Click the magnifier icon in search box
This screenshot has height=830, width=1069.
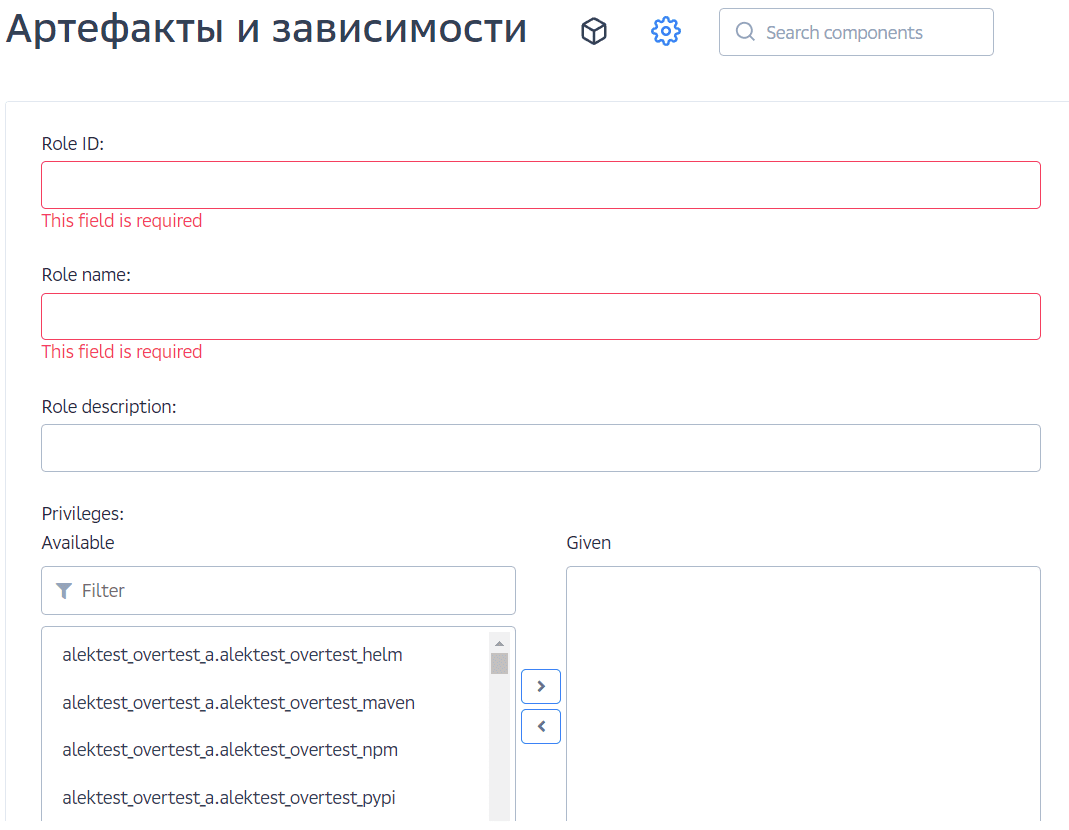[745, 32]
